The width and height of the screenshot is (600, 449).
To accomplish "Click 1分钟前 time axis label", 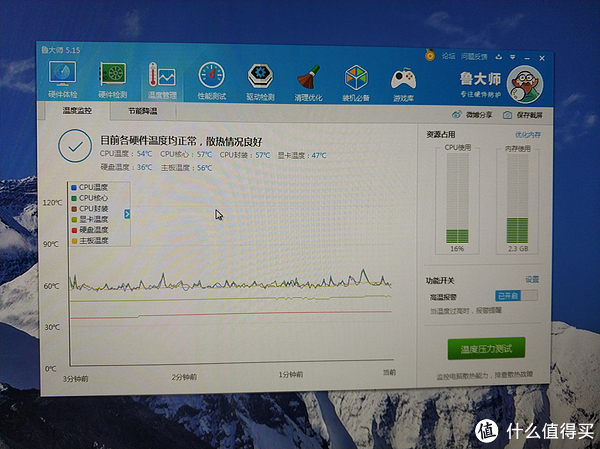I will (291, 374).
